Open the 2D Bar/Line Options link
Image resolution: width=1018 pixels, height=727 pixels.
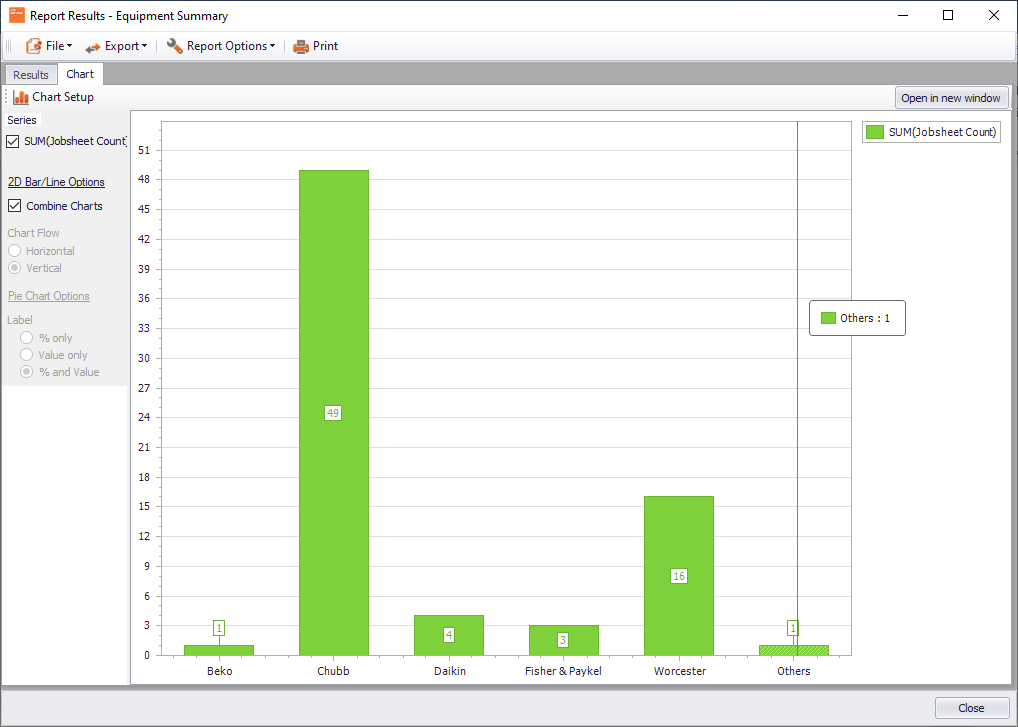pos(56,182)
